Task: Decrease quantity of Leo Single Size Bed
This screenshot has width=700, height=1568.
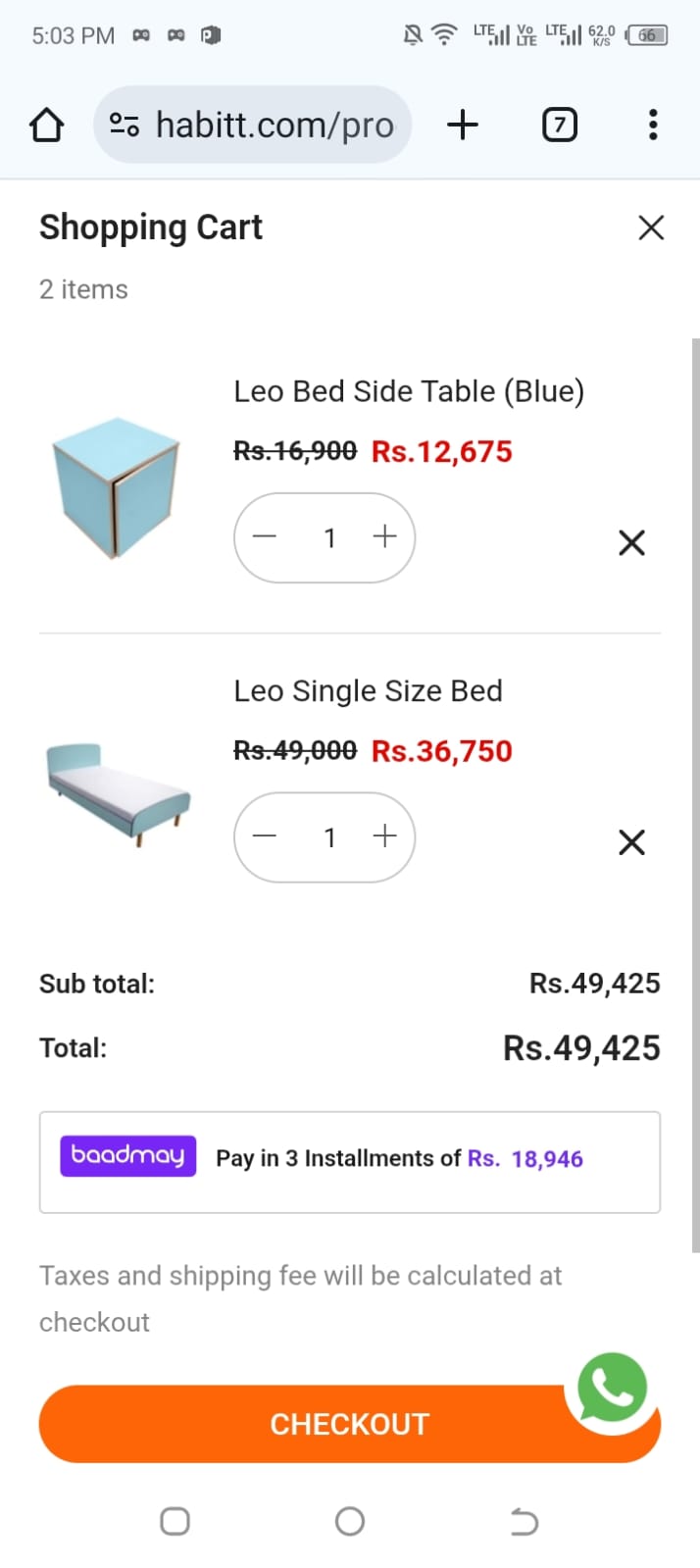Action: click(x=264, y=836)
